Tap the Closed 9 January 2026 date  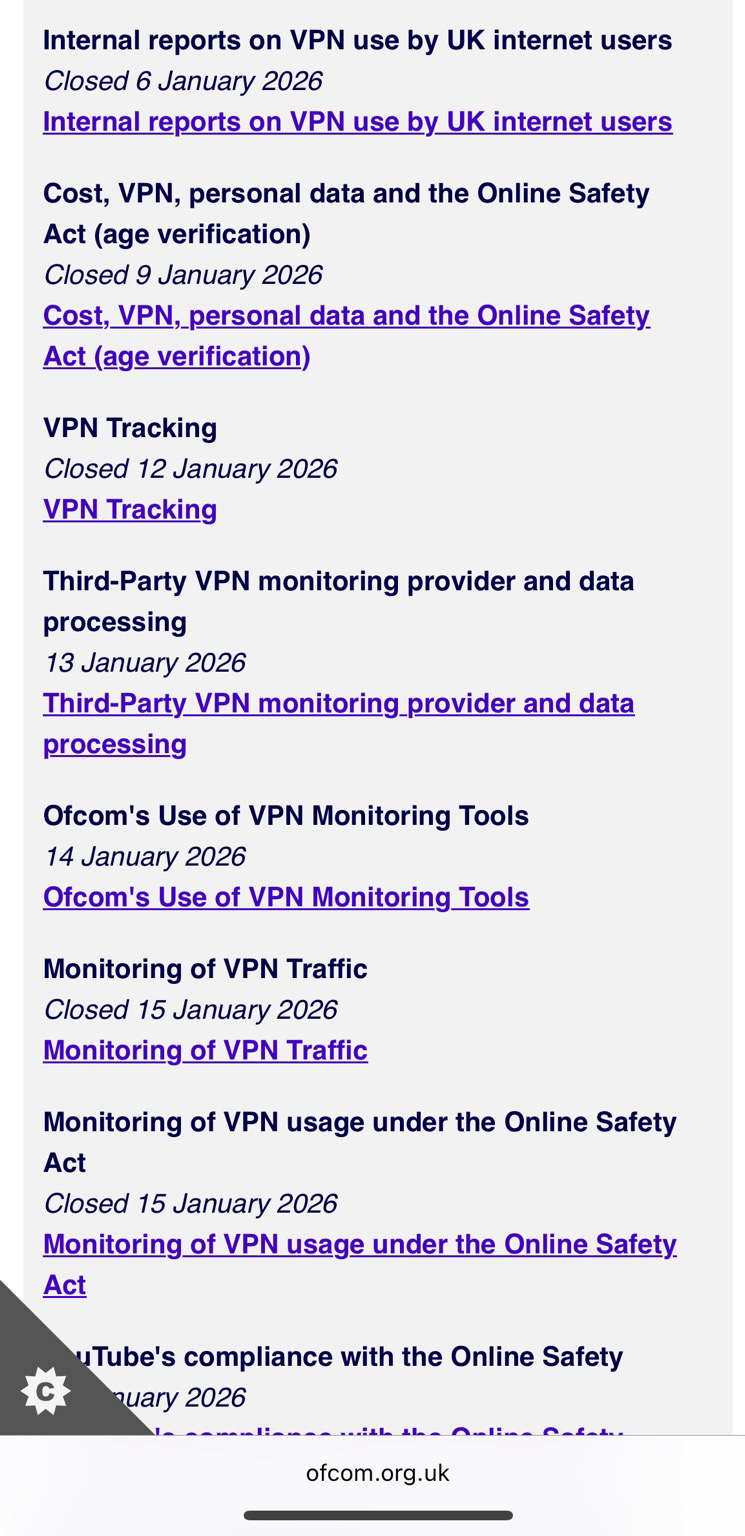(x=182, y=275)
